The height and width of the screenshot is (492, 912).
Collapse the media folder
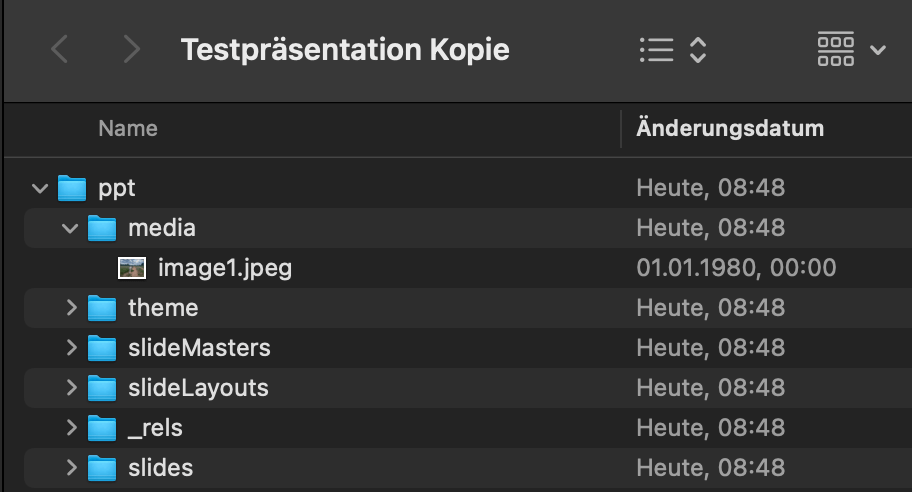[70, 229]
